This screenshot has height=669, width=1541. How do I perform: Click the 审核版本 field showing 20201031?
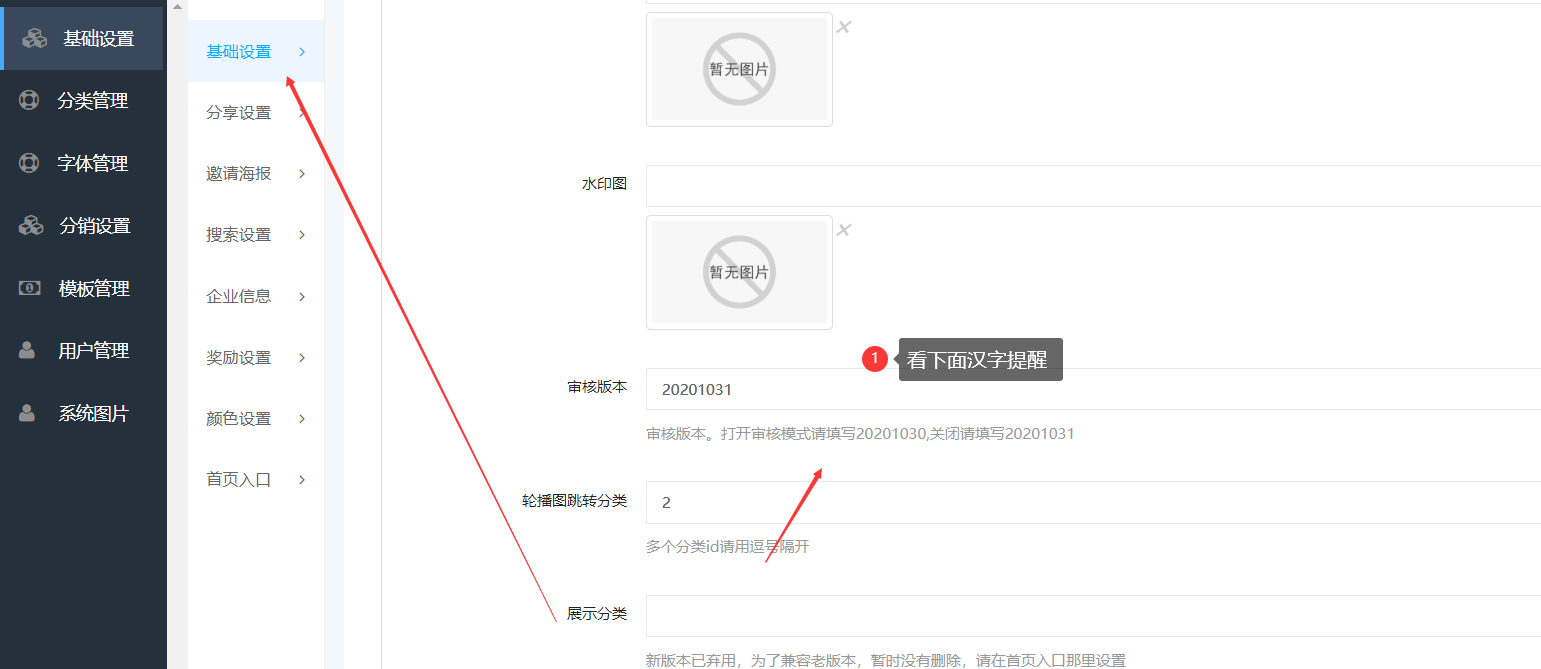1093,389
